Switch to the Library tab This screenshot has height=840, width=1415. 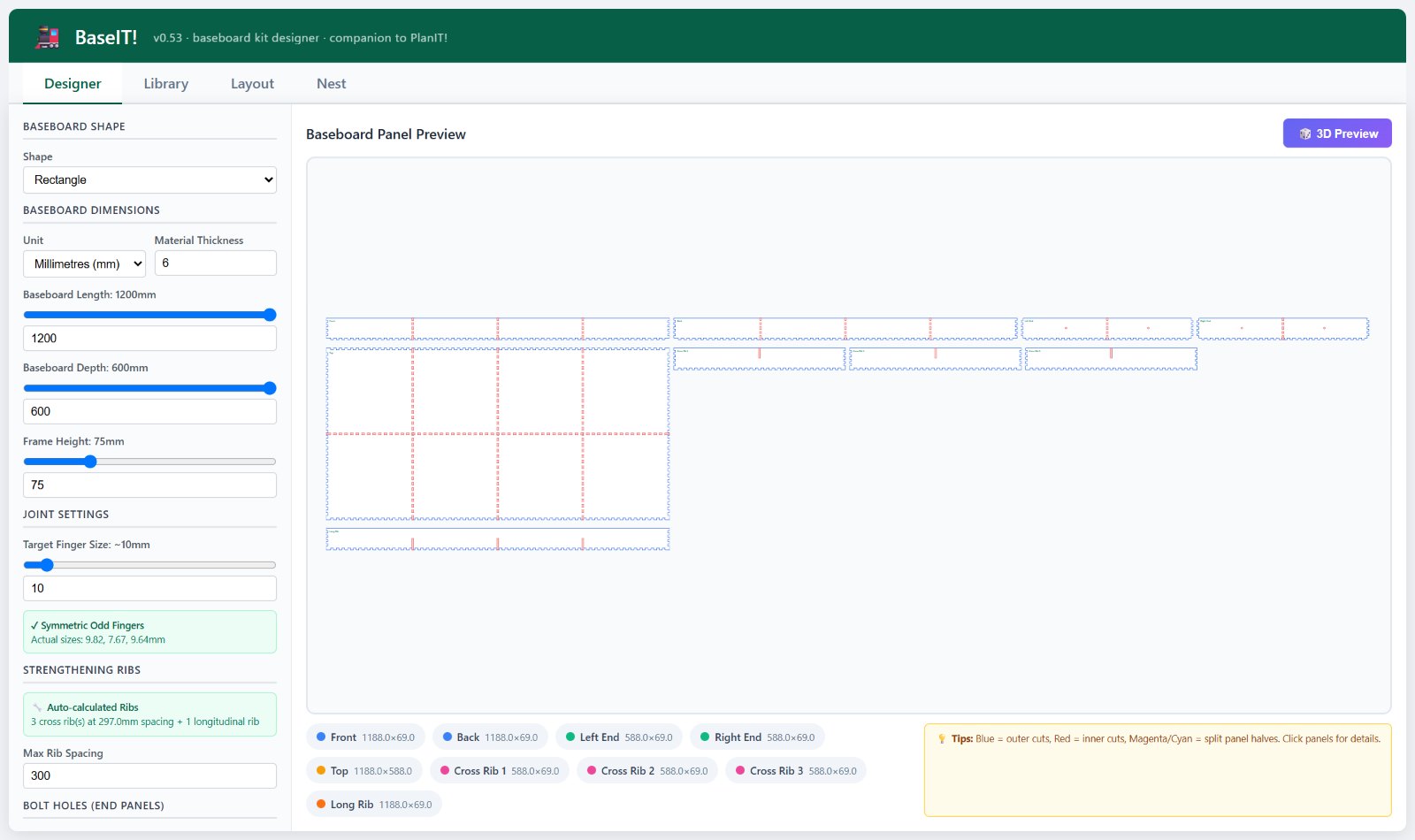[166, 84]
